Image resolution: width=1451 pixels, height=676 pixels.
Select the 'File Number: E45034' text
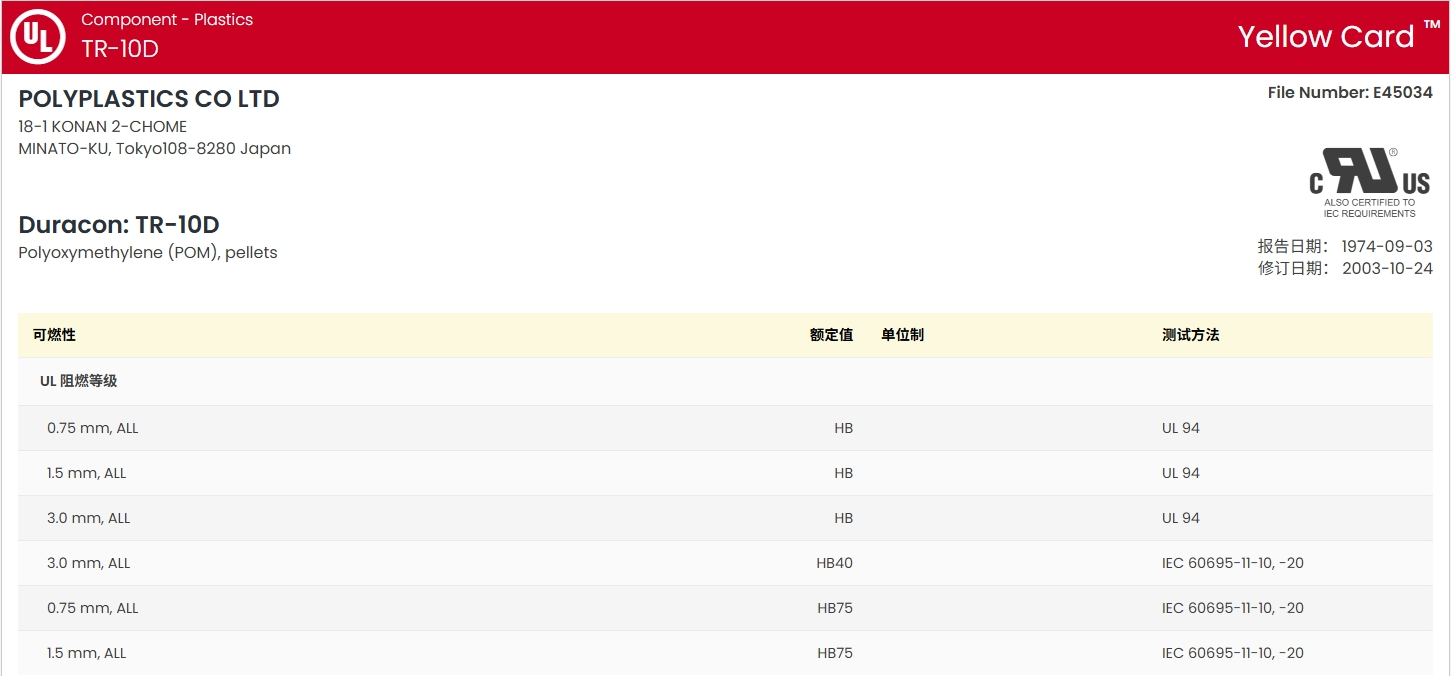(1350, 93)
